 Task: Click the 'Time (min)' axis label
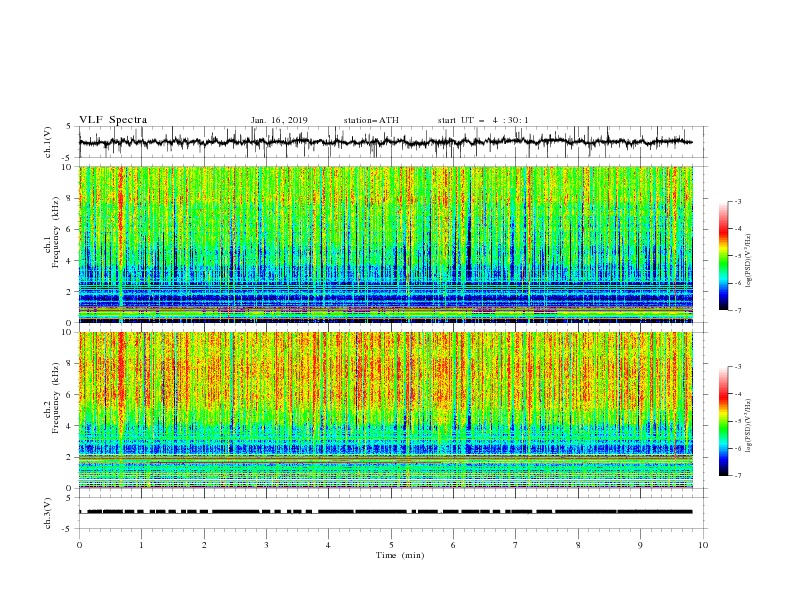pyautogui.click(x=400, y=555)
